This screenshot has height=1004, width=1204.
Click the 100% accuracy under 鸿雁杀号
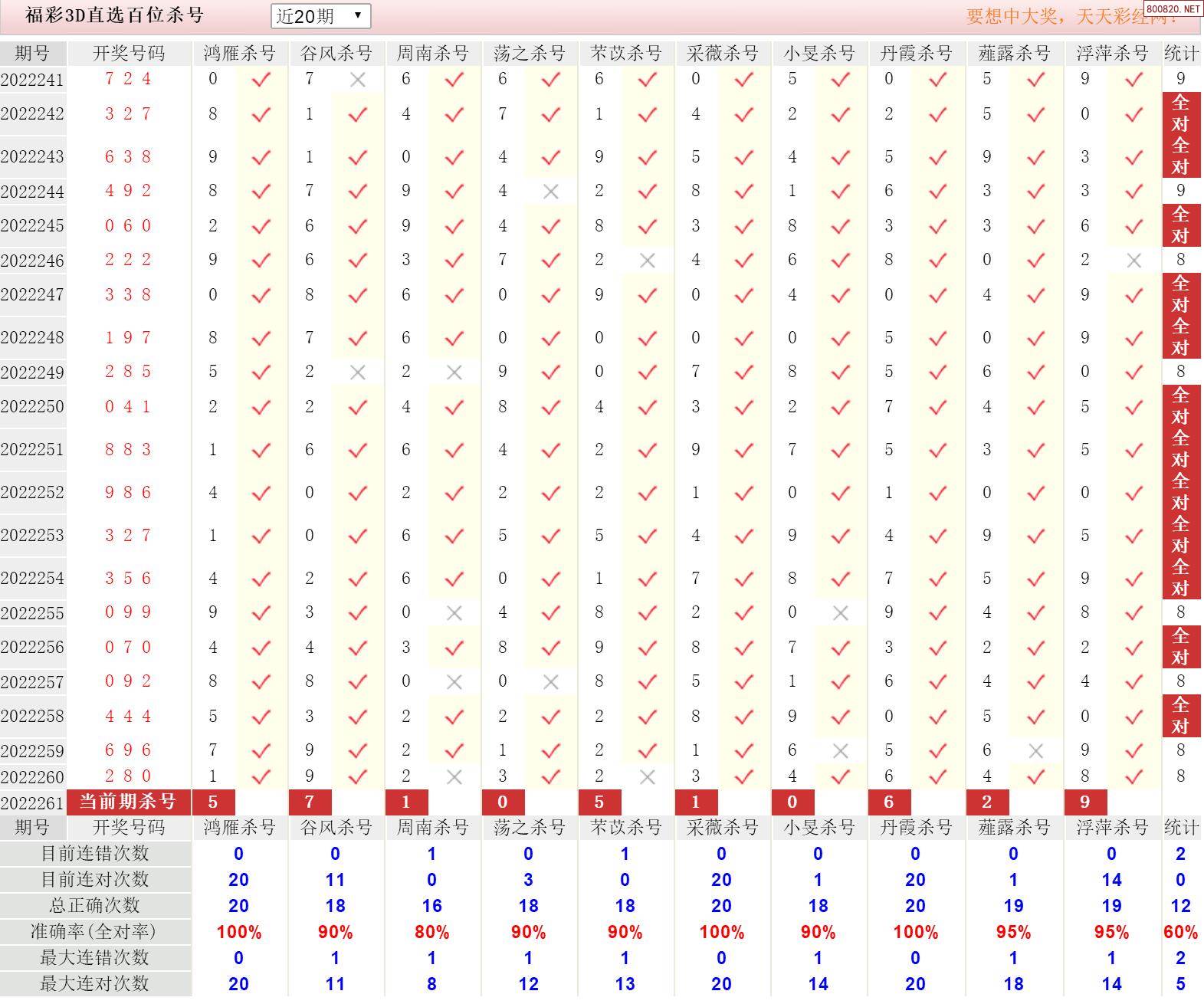pos(239,933)
